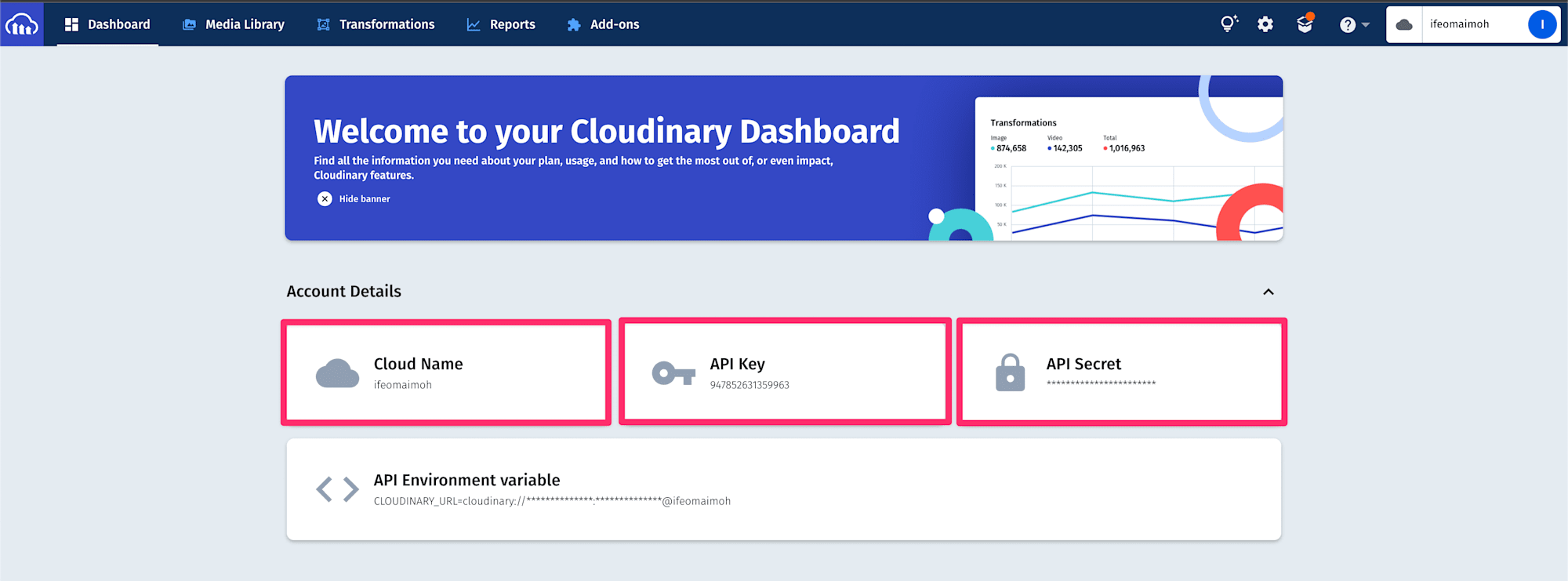This screenshot has width=1568, height=581.
Task: Click the API key value 947852631359963
Action: point(750,385)
